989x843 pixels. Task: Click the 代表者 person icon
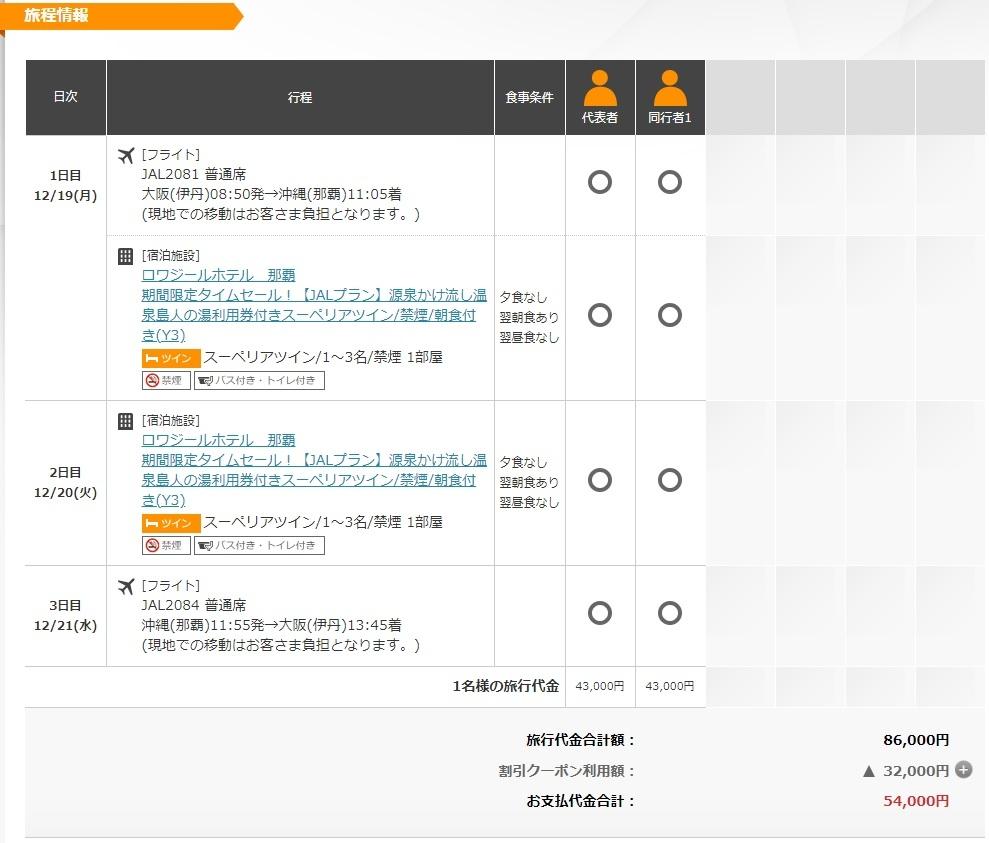600,90
